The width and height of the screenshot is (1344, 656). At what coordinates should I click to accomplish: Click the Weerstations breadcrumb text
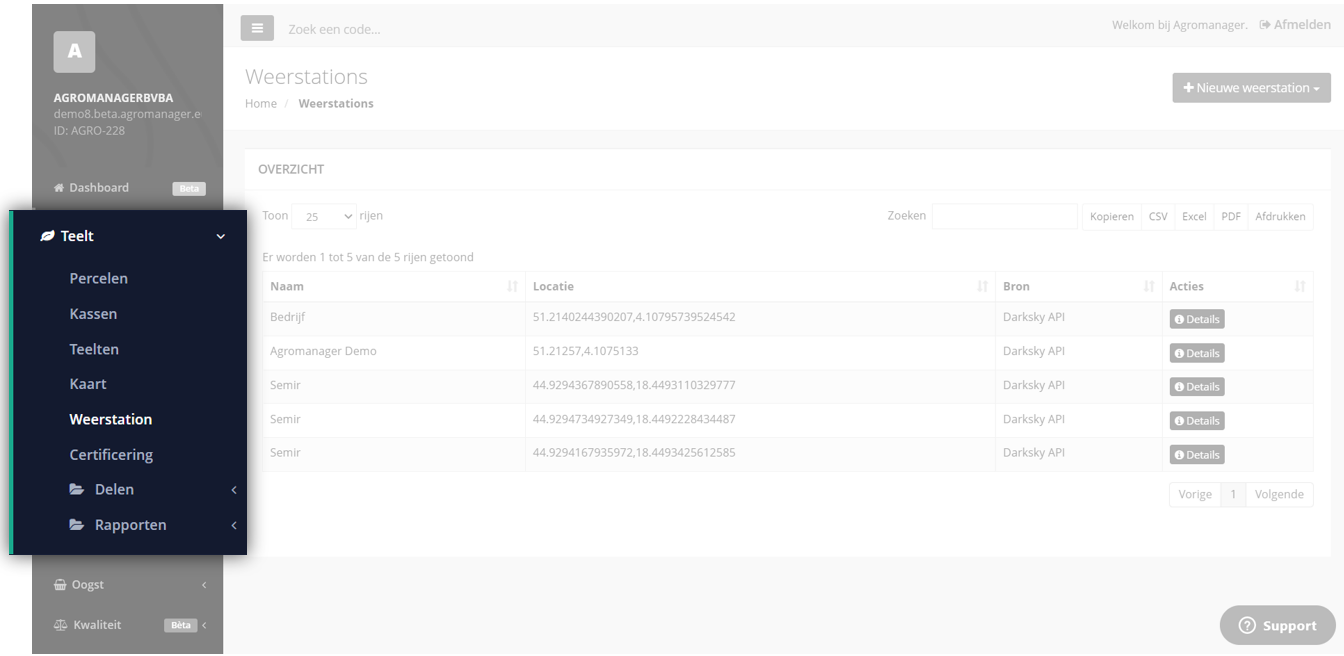coord(336,103)
